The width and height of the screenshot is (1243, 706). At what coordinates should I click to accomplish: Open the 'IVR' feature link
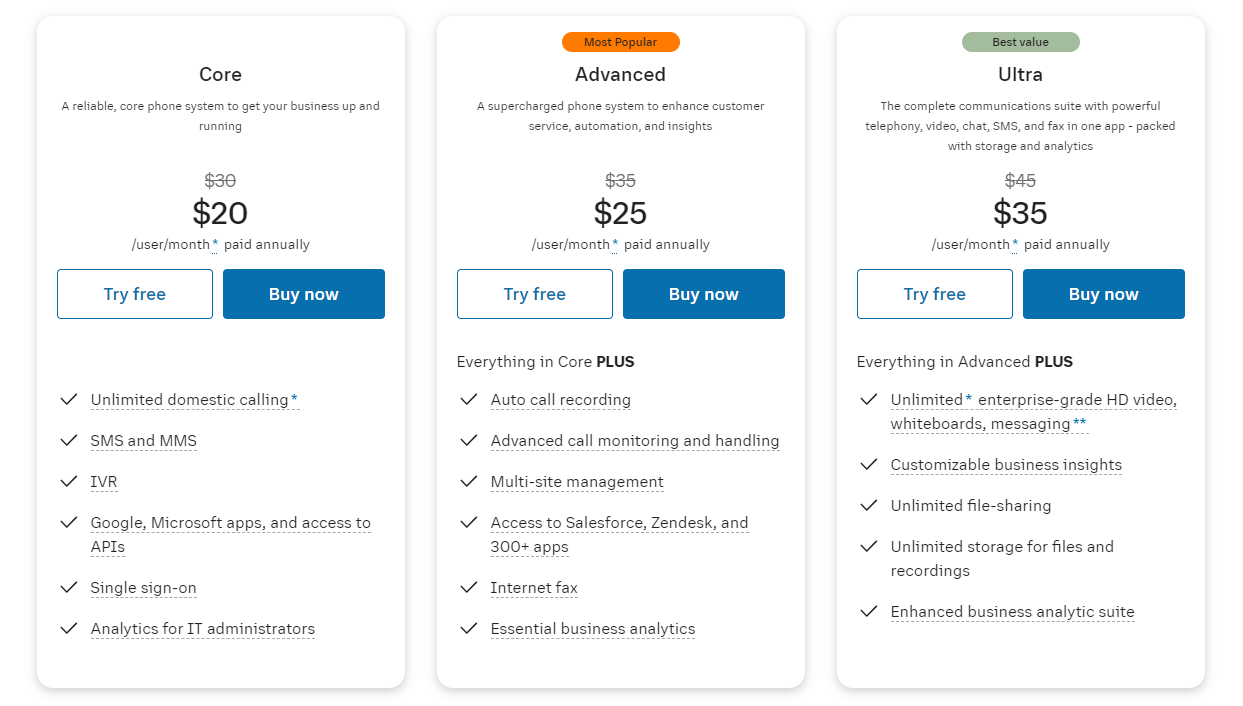coord(104,482)
